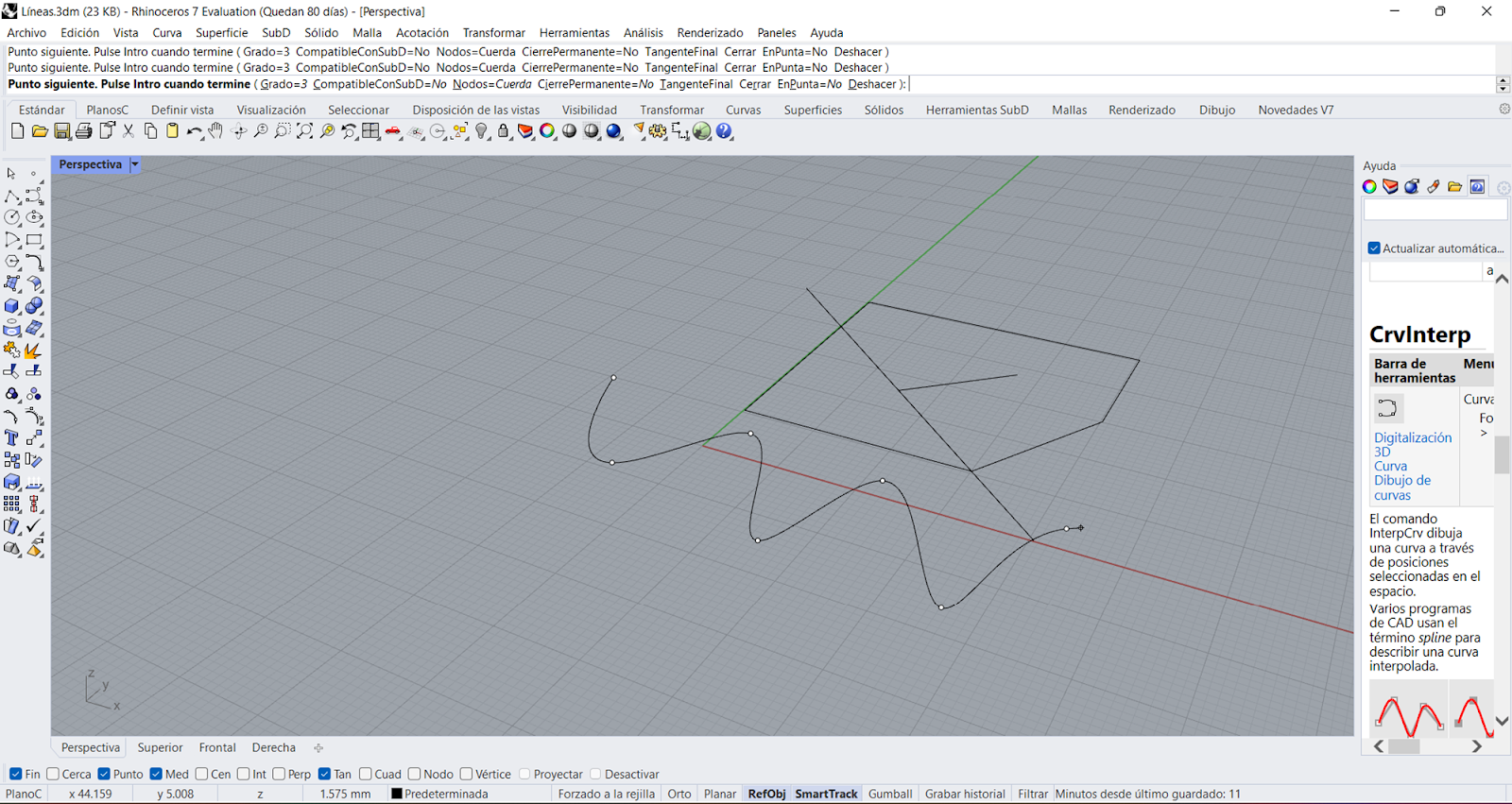Enable the Cerca object snap
Viewport: 1512px width, 804px height.
click(x=53, y=774)
